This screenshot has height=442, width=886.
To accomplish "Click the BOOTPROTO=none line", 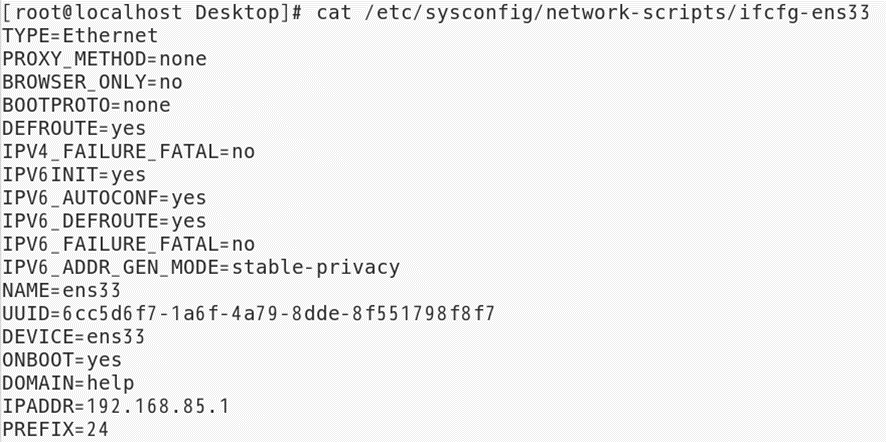I will pyautogui.click(x=86, y=106).
